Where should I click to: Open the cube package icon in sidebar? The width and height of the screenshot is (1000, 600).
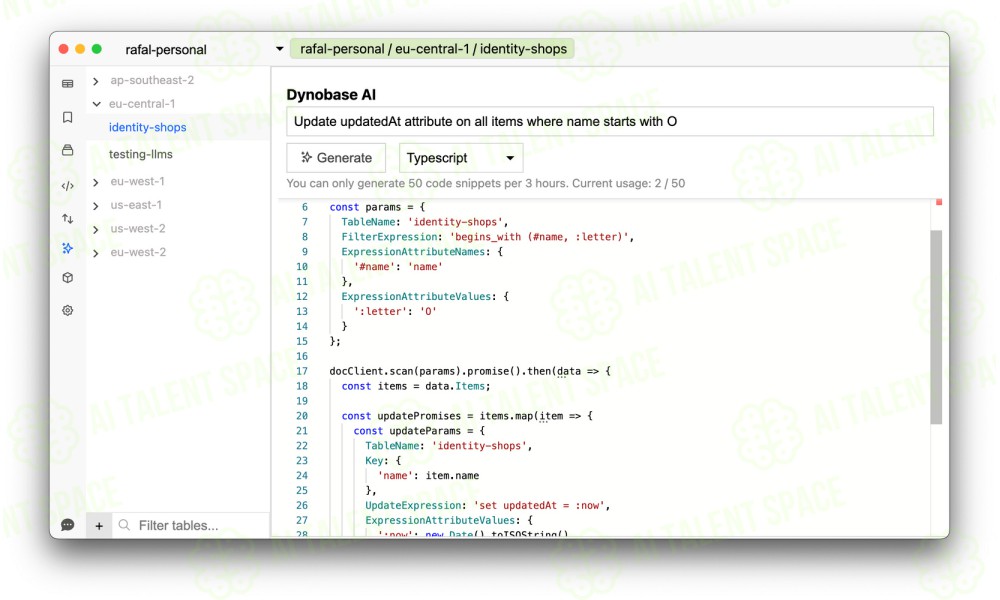point(68,277)
